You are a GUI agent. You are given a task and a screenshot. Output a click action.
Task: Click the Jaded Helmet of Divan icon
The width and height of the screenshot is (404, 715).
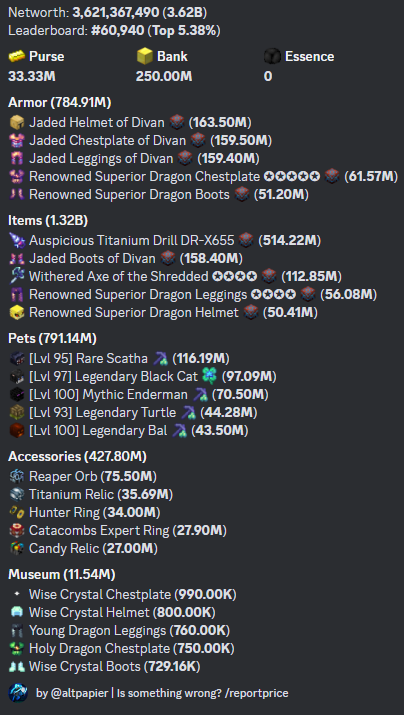[16, 122]
